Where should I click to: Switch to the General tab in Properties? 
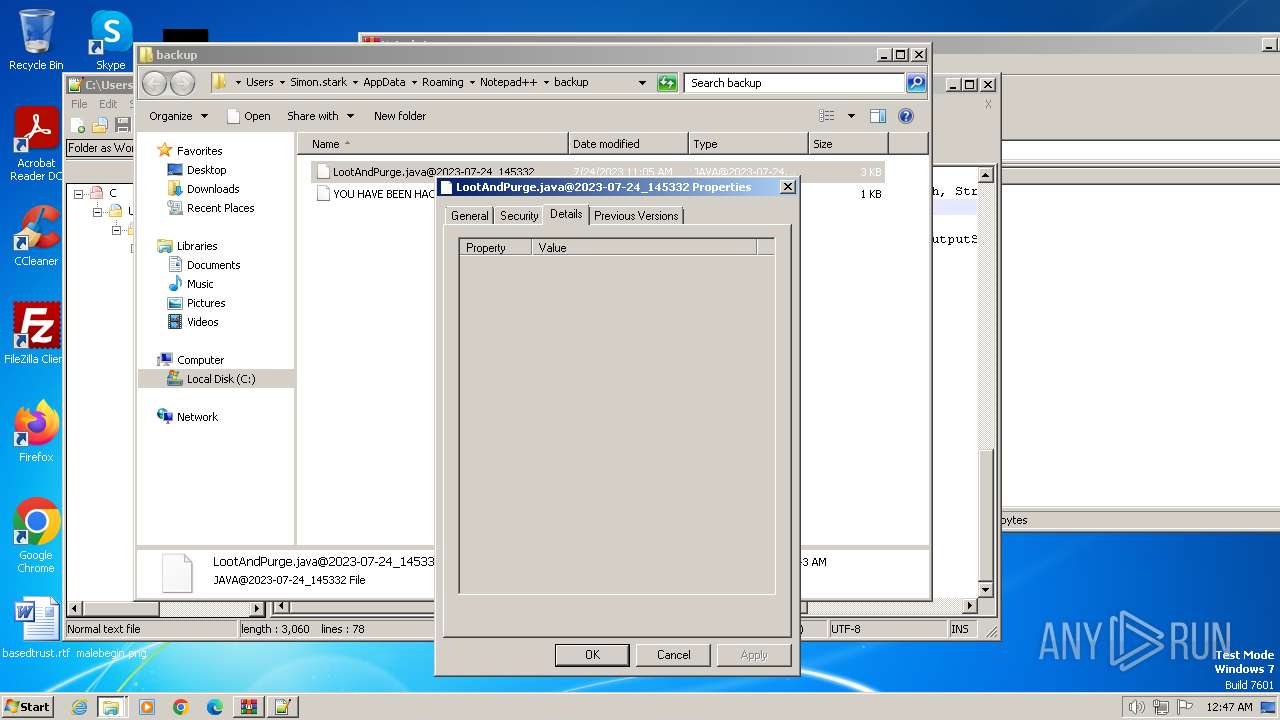click(469, 216)
